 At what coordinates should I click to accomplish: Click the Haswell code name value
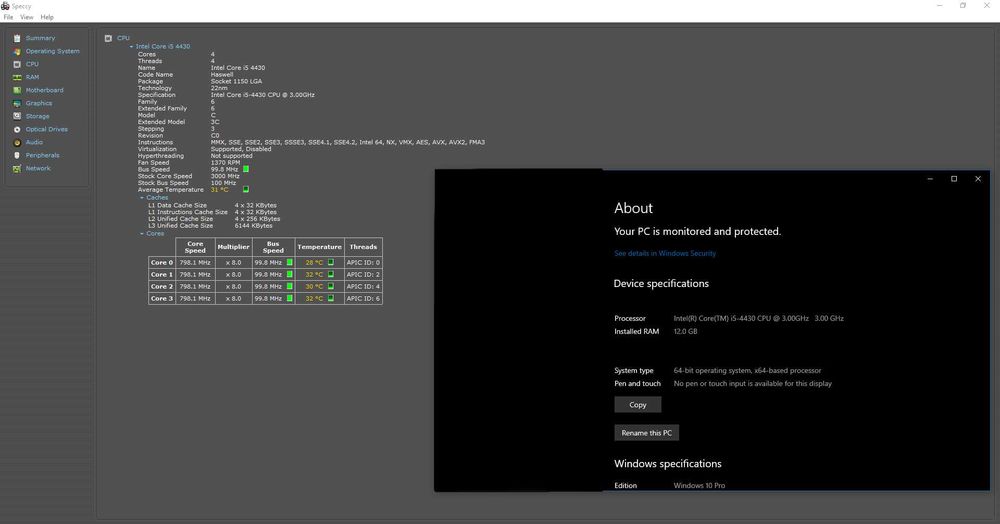click(x=222, y=75)
